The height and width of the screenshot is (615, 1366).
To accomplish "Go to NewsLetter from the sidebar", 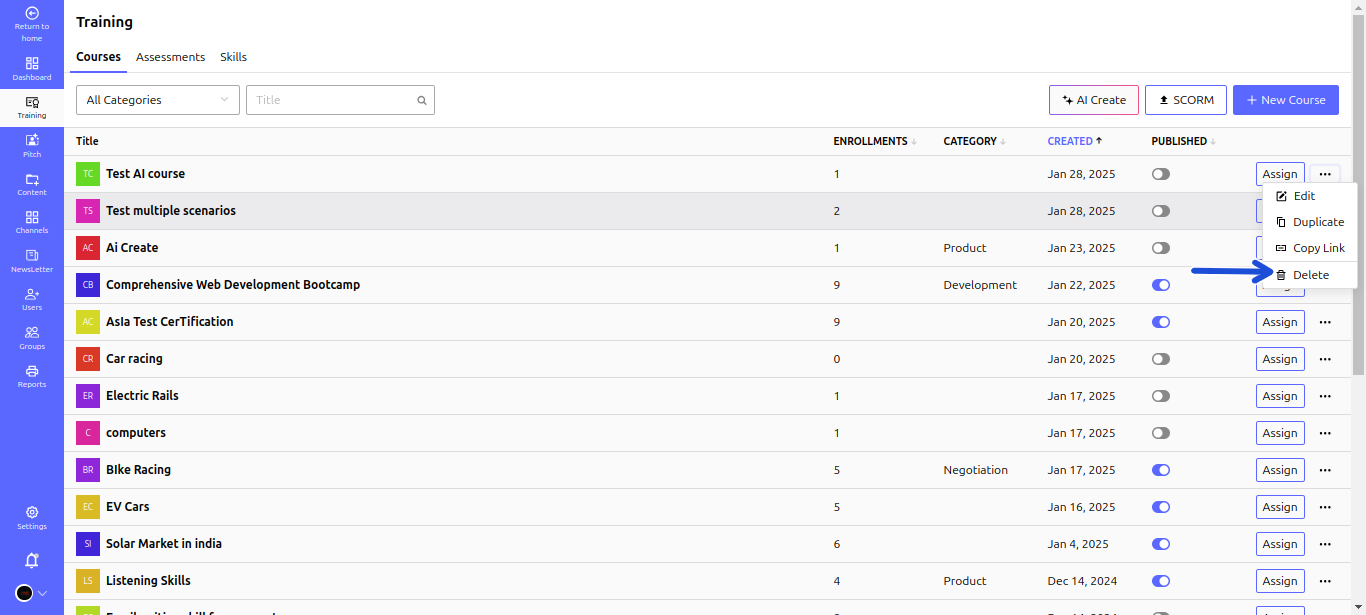I will [32, 260].
